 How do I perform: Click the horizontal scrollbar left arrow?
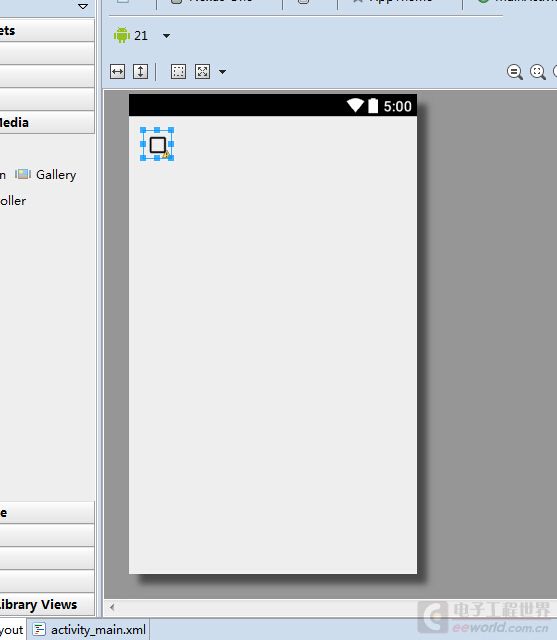click(x=112, y=607)
